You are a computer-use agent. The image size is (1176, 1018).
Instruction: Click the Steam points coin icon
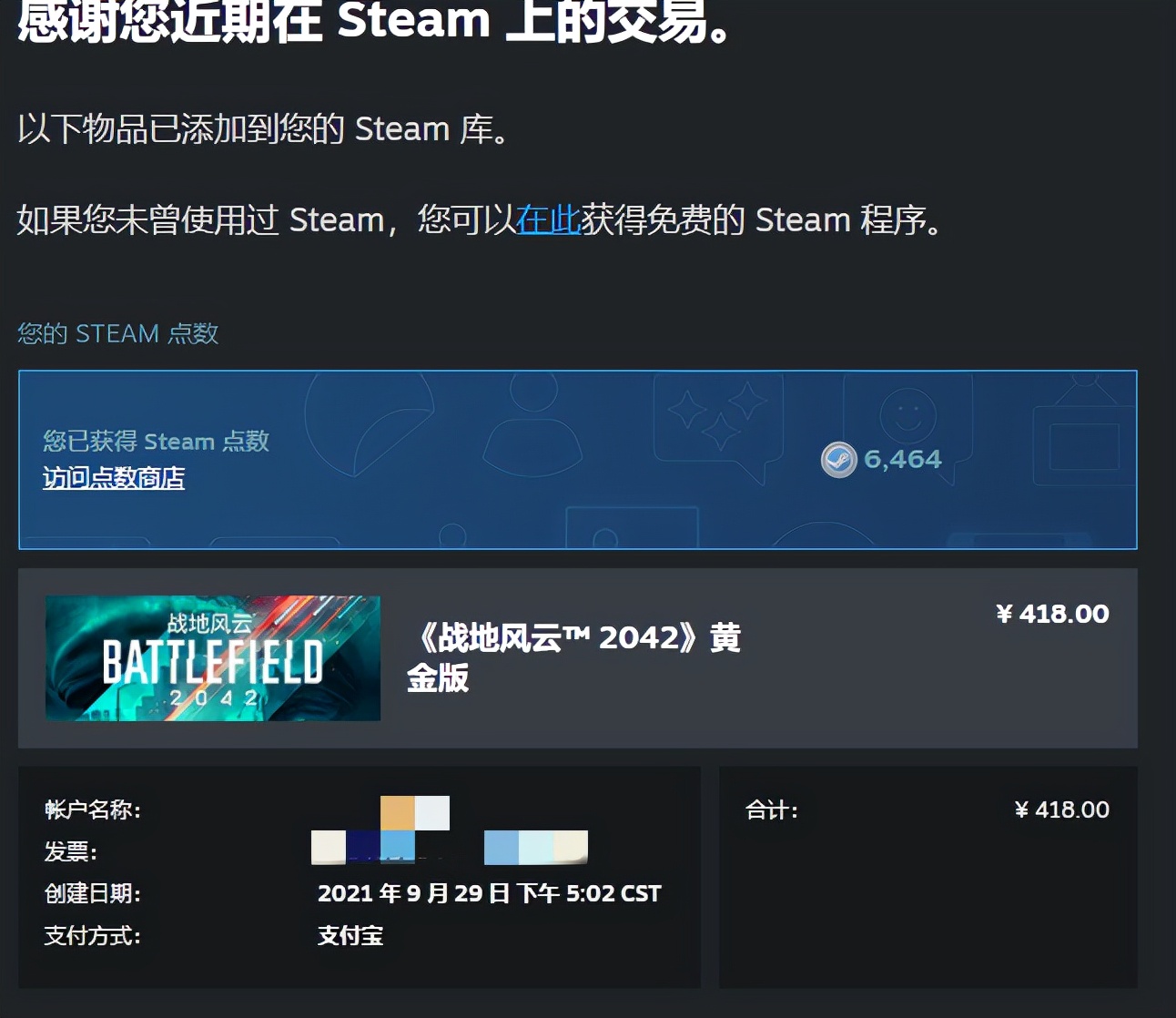838,458
